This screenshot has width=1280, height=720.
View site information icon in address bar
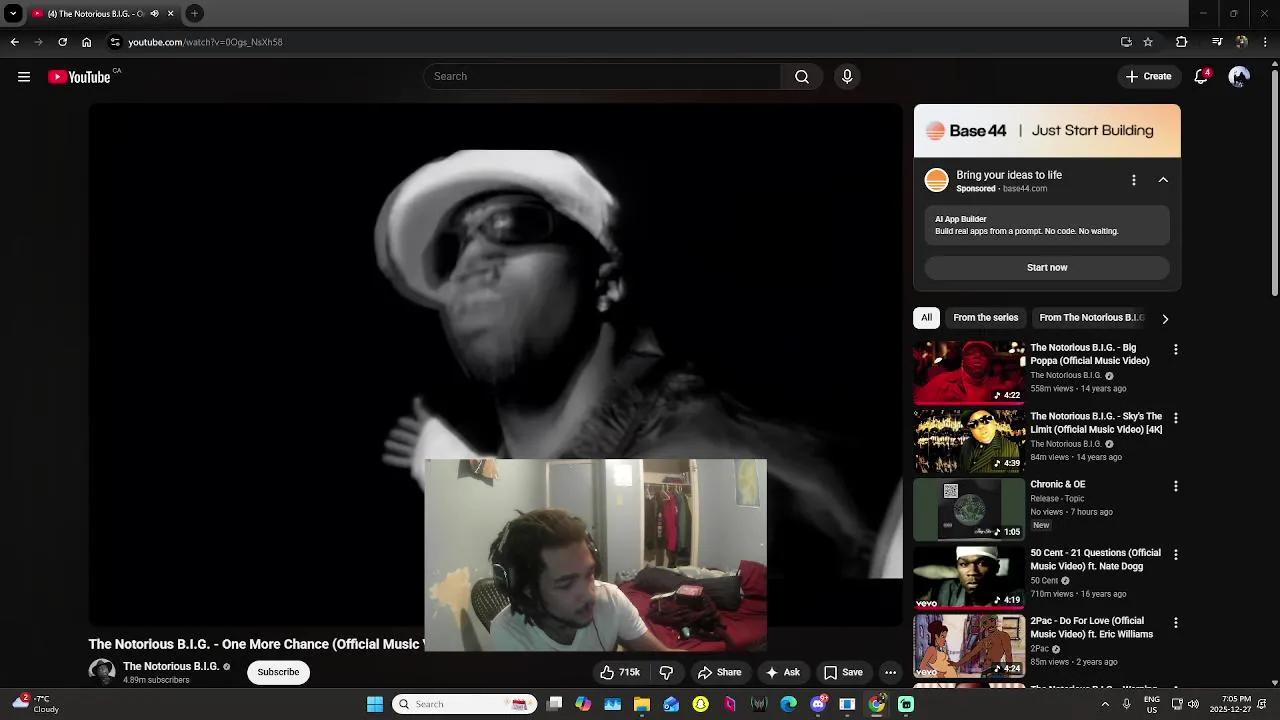pyautogui.click(x=115, y=42)
